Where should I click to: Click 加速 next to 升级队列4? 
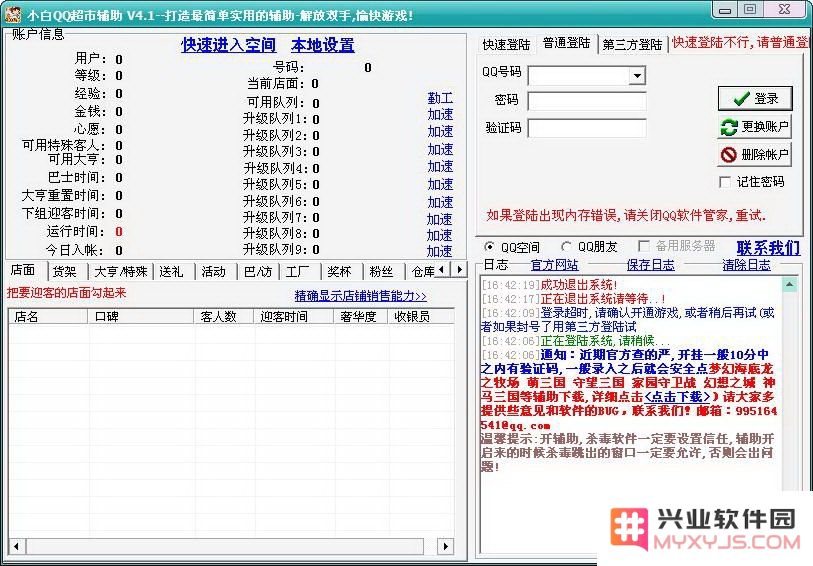(440, 166)
